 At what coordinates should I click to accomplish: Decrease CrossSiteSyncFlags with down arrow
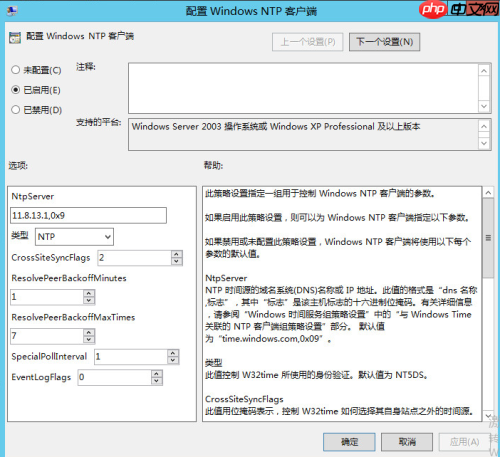click(x=176, y=262)
